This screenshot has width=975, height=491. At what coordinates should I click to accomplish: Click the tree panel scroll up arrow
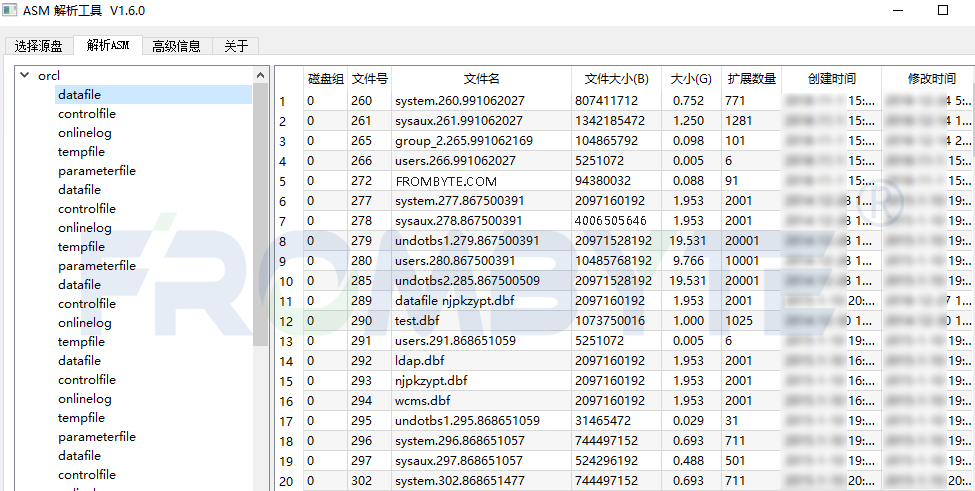(261, 75)
